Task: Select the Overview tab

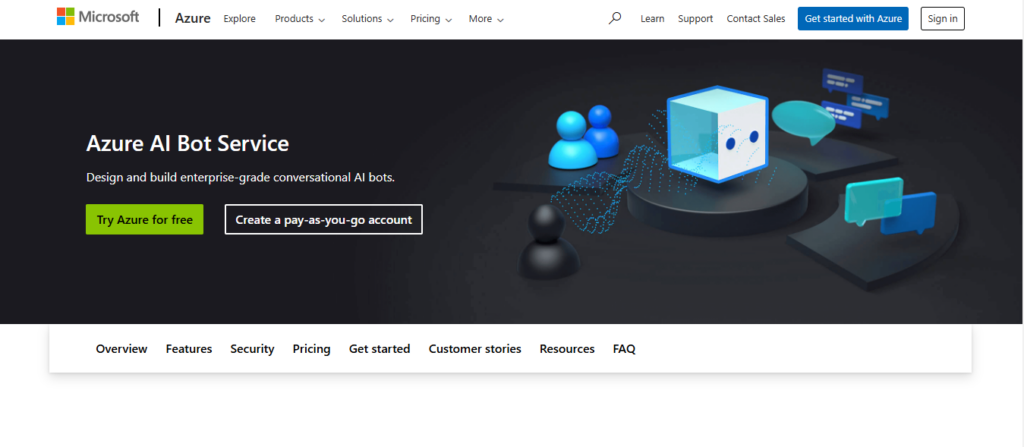Action: point(121,349)
